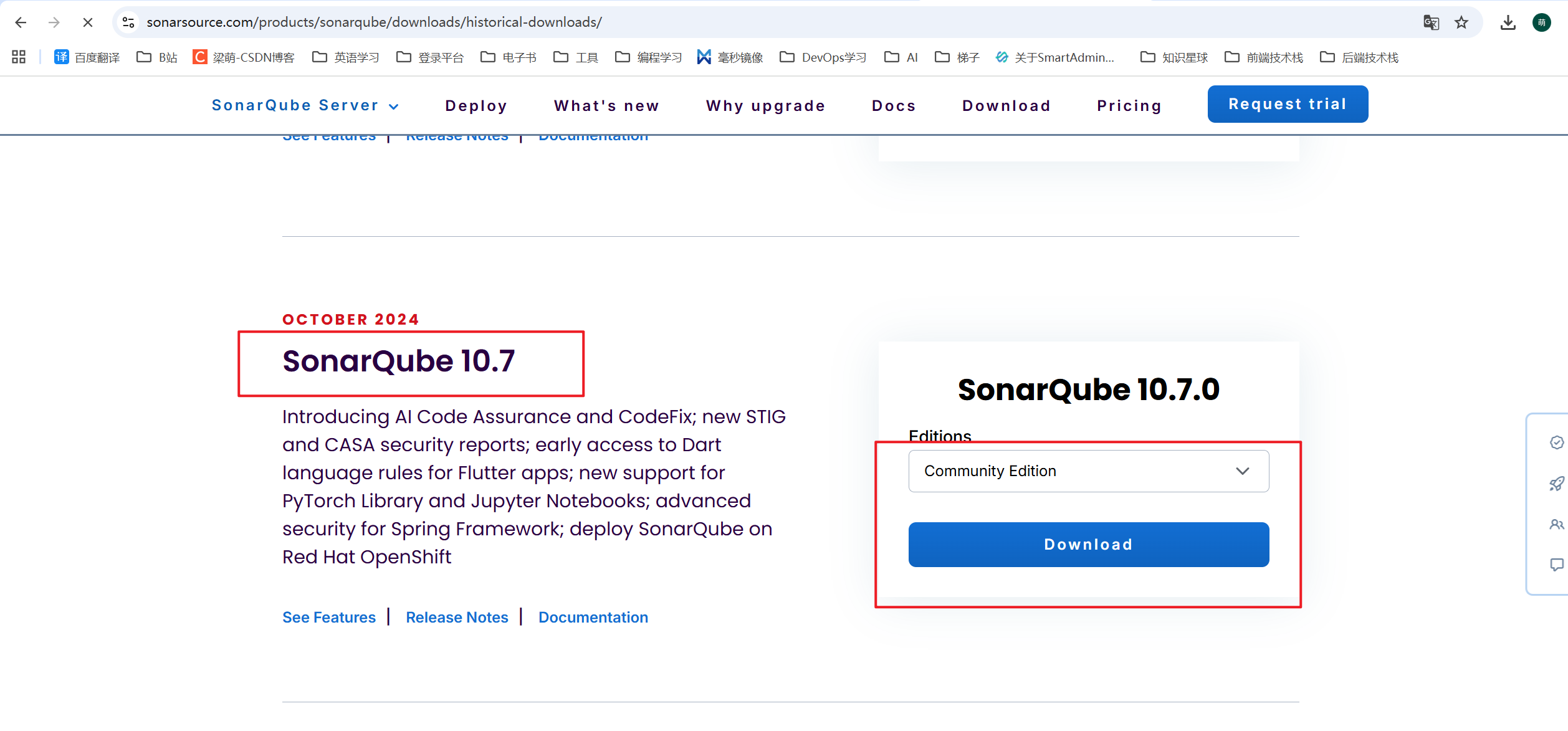
Task: Click the chat bubble icon in side panel
Action: click(1556, 565)
